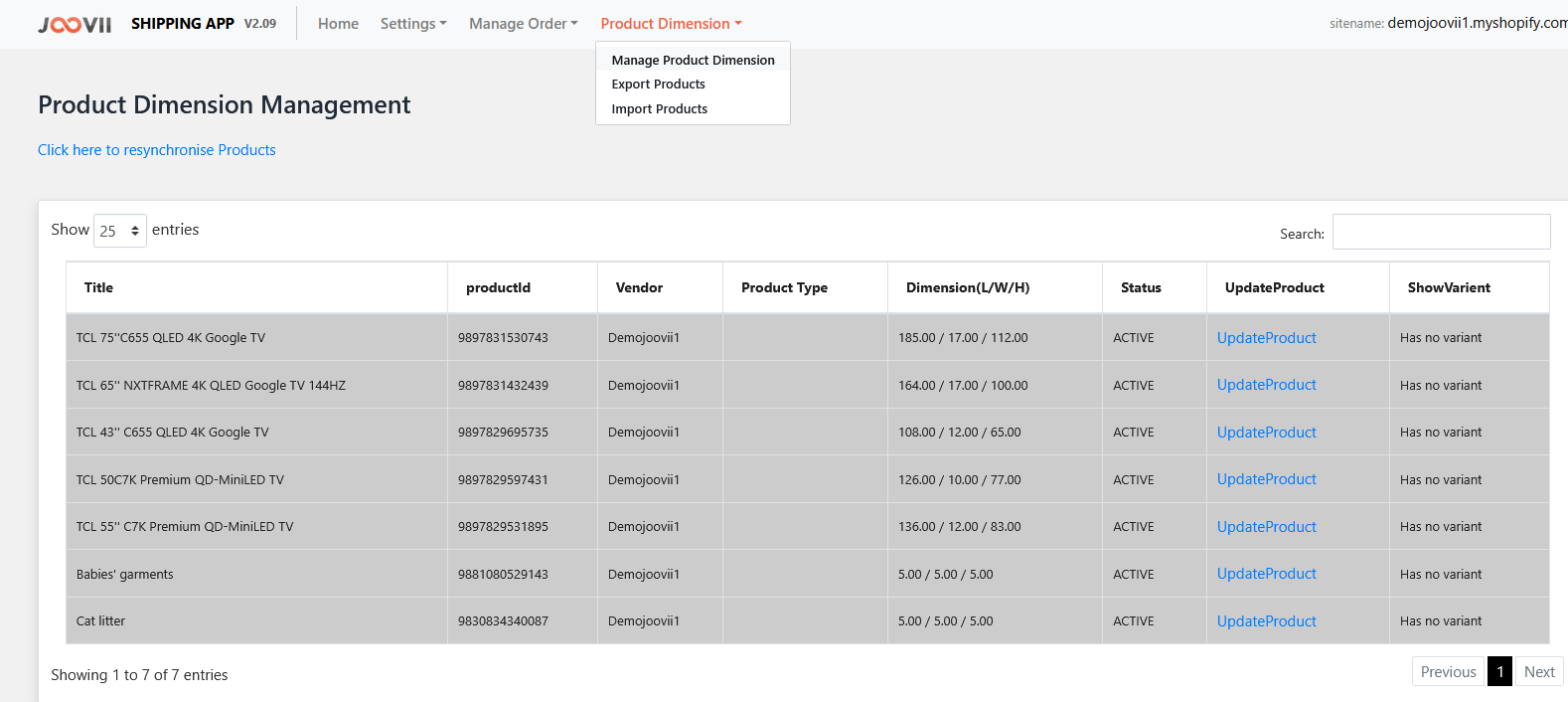This screenshot has height=702, width=1568.
Task: Go to the Home page
Action: pyautogui.click(x=338, y=24)
